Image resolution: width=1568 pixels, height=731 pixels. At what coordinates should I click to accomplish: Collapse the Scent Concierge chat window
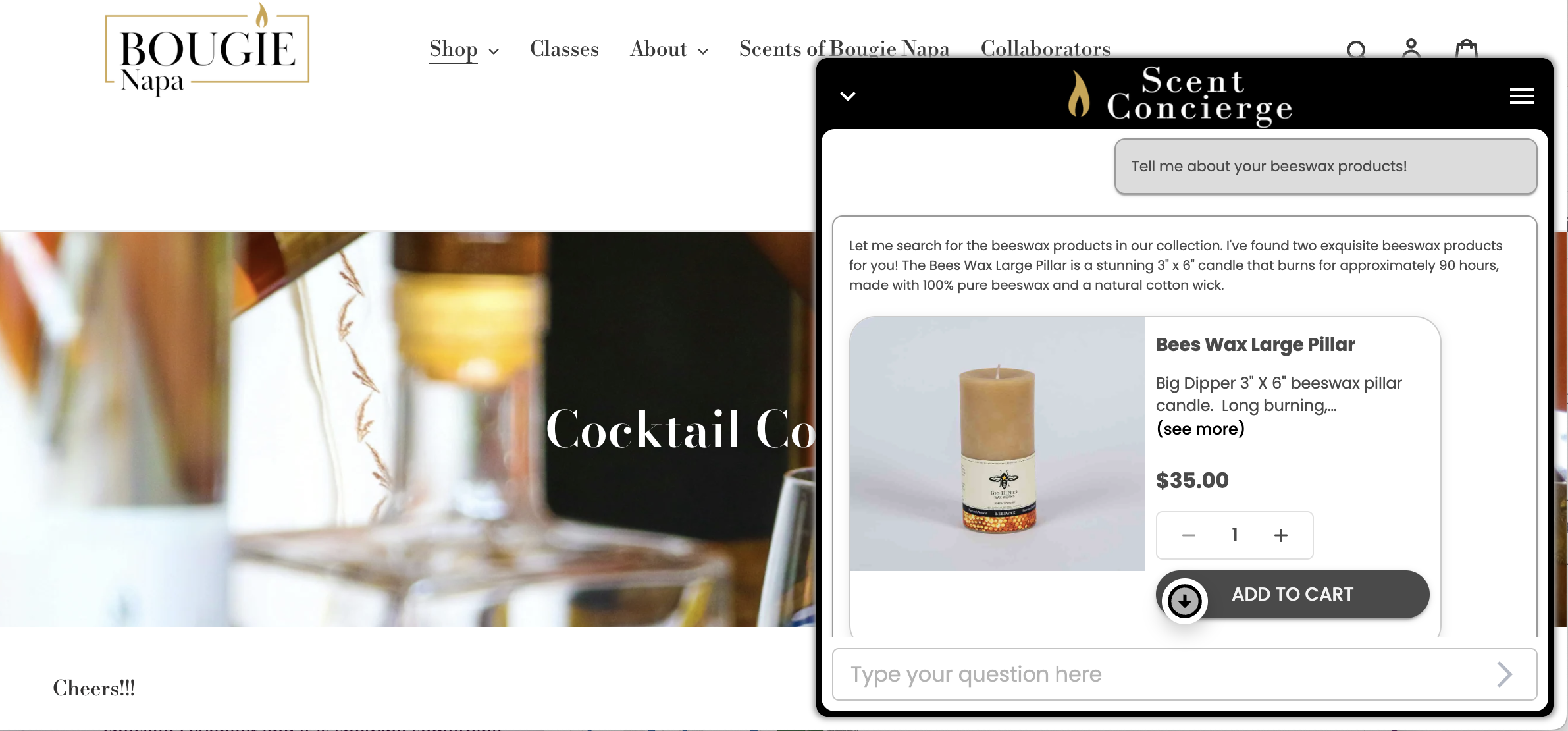tap(848, 96)
